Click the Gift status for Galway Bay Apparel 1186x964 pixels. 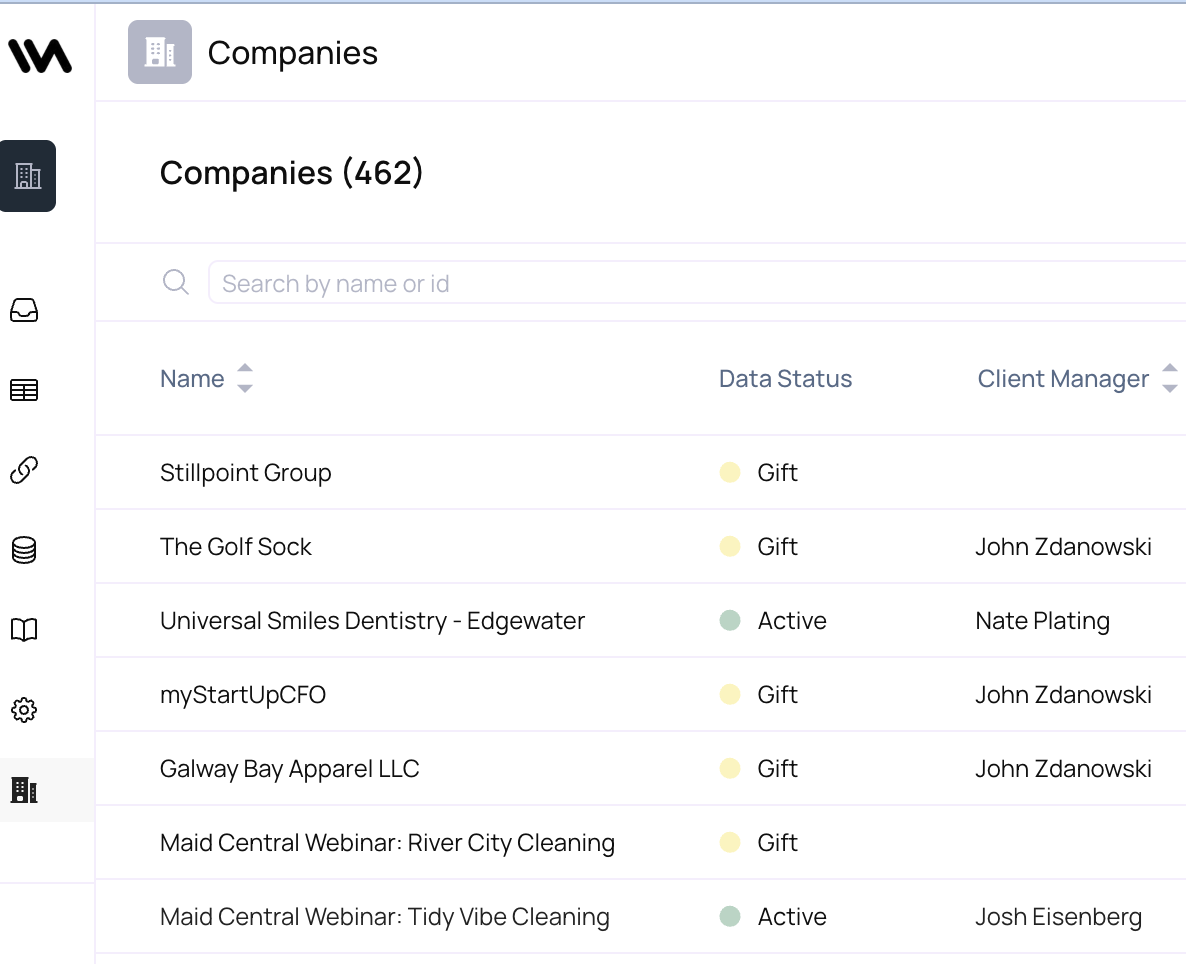click(x=759, y=769)
